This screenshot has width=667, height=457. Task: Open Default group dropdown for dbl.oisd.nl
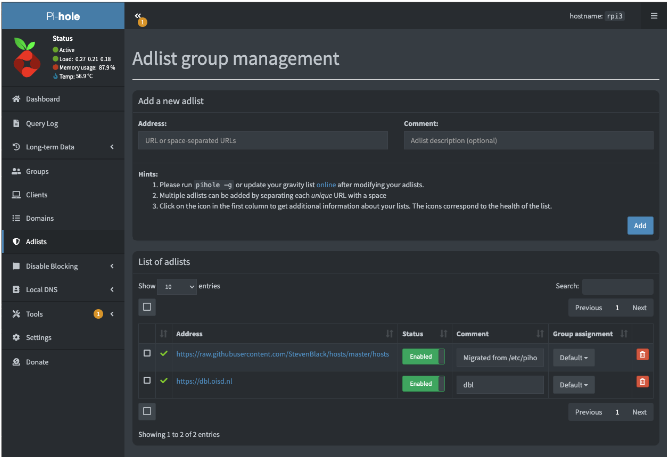coord(573,385)
